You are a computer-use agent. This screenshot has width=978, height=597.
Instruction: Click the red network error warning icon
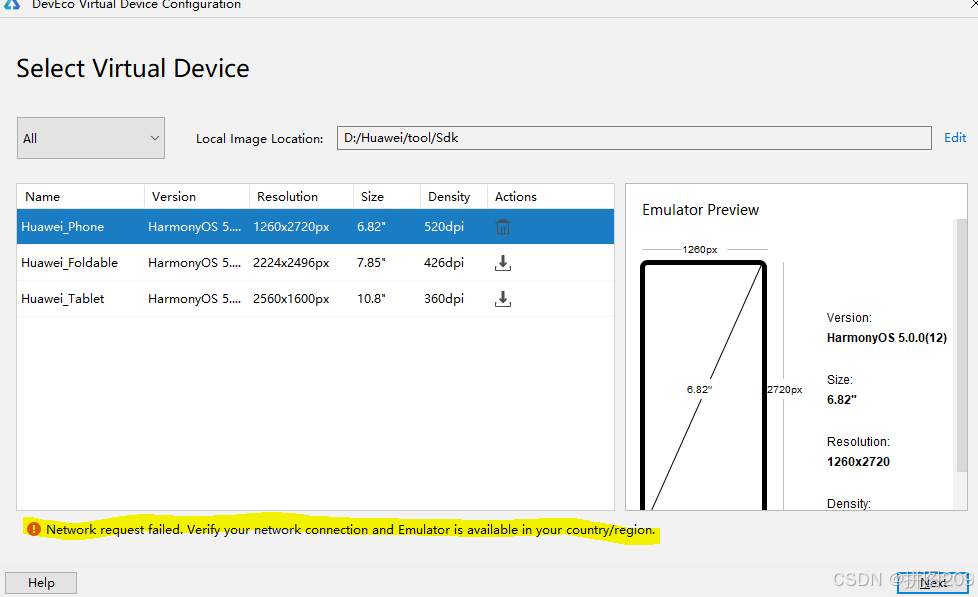(34, 529)
